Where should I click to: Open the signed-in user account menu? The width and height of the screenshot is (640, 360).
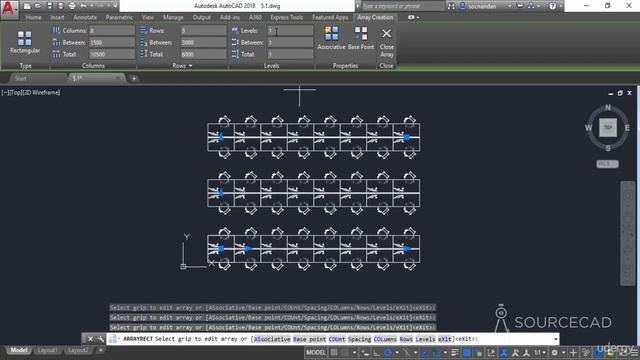click(x=486, y=6)
